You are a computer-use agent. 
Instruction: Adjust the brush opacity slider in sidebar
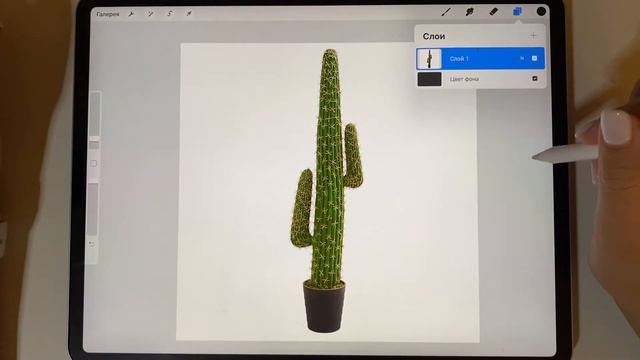(93, 209)
